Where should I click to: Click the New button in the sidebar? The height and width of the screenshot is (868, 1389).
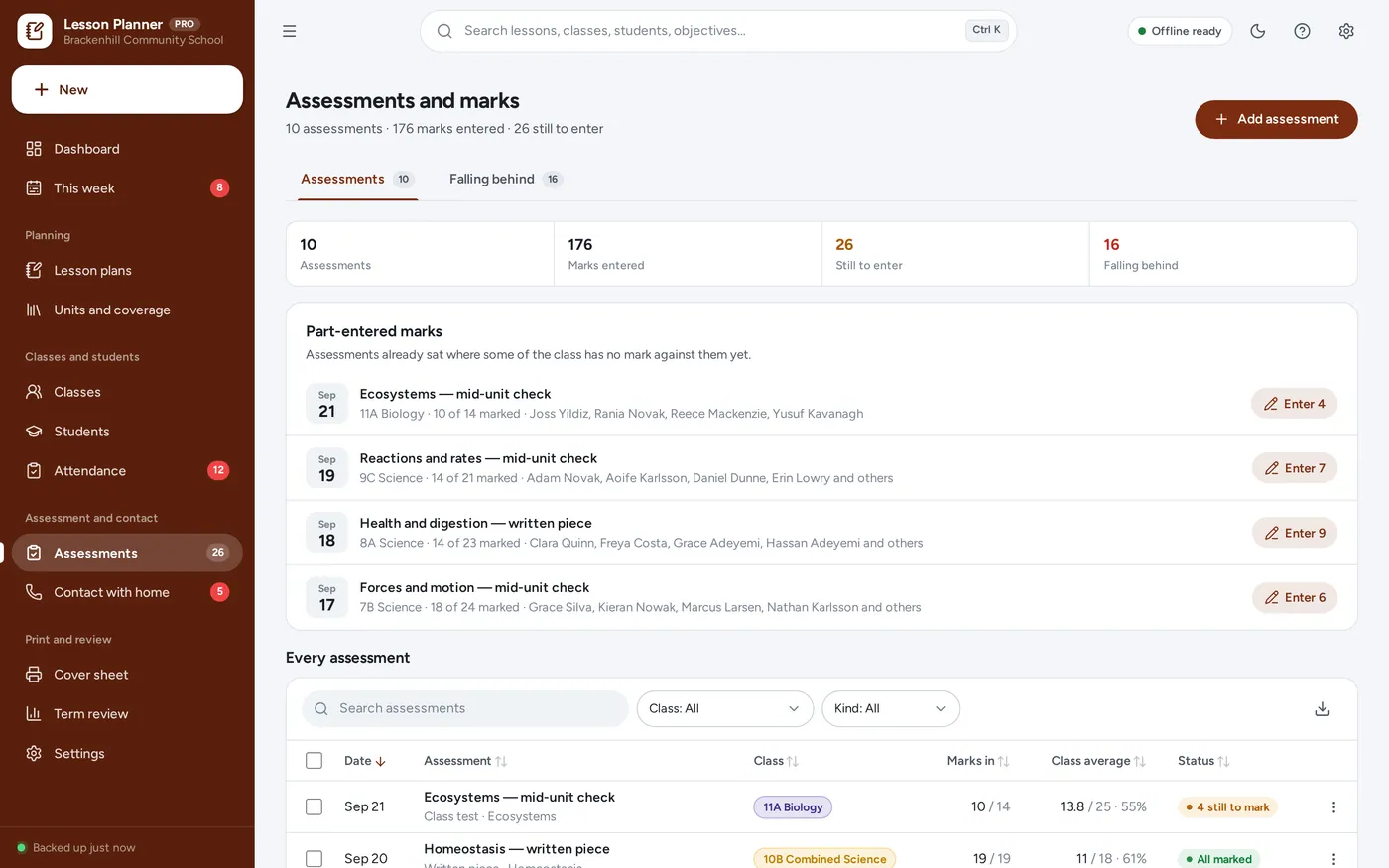(127, 90)
